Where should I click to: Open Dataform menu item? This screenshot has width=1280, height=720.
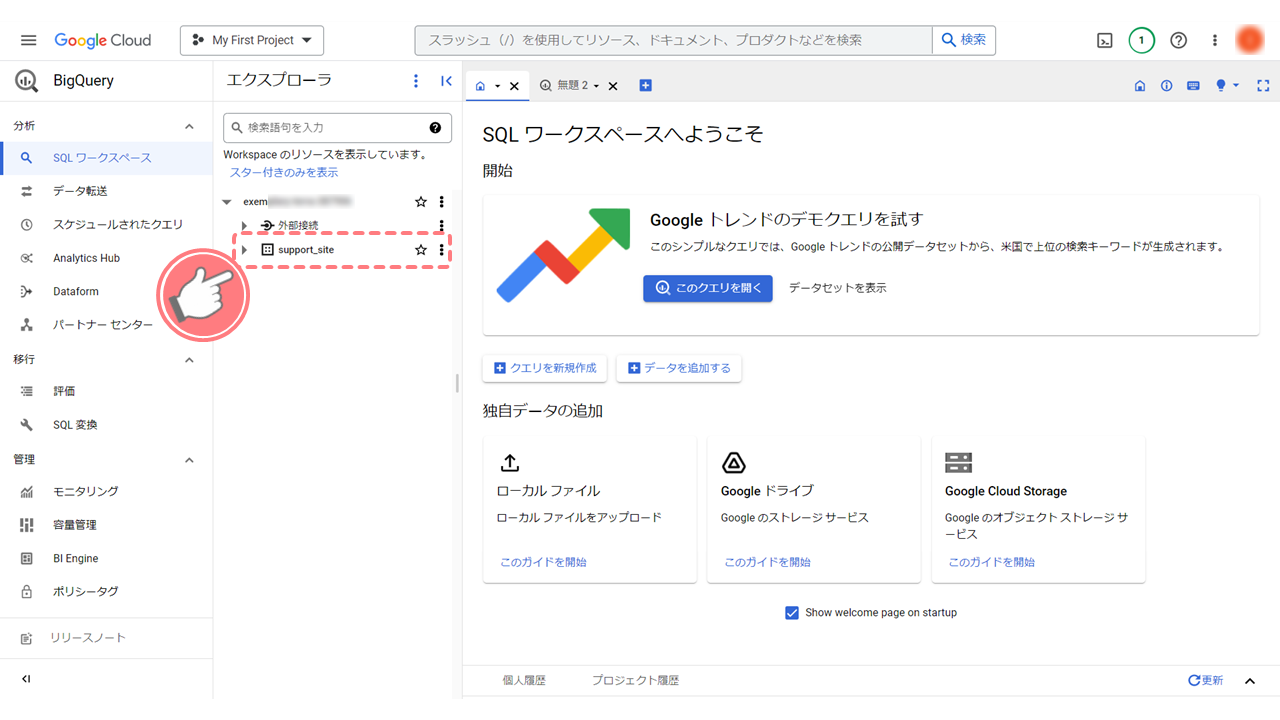106,292
